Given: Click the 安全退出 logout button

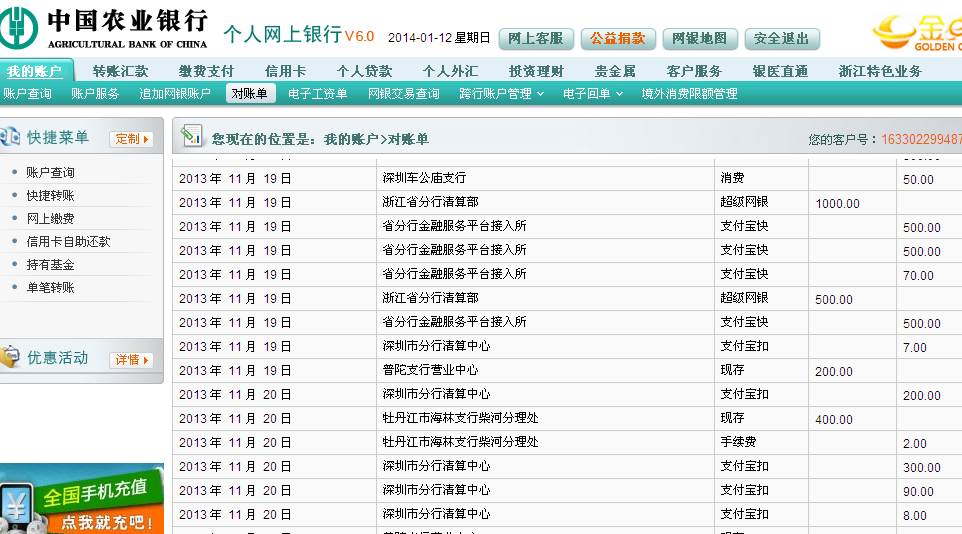Looking at the screenshot, I should 782,39.
